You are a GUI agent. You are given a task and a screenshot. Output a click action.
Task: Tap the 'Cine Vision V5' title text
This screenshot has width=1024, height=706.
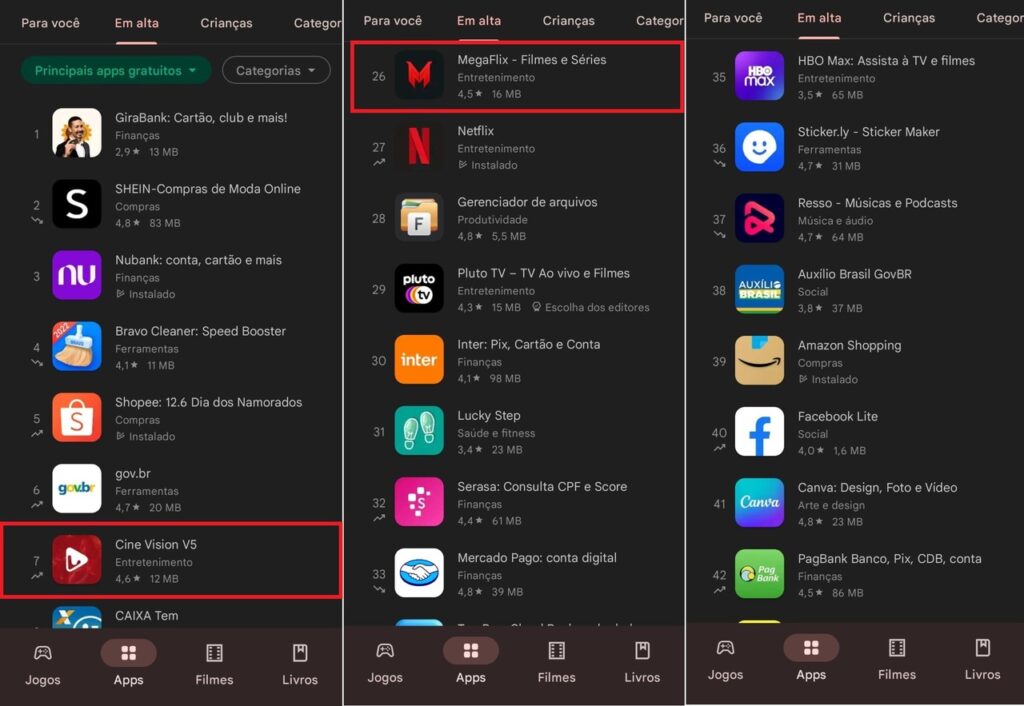[x=155, y=545]
